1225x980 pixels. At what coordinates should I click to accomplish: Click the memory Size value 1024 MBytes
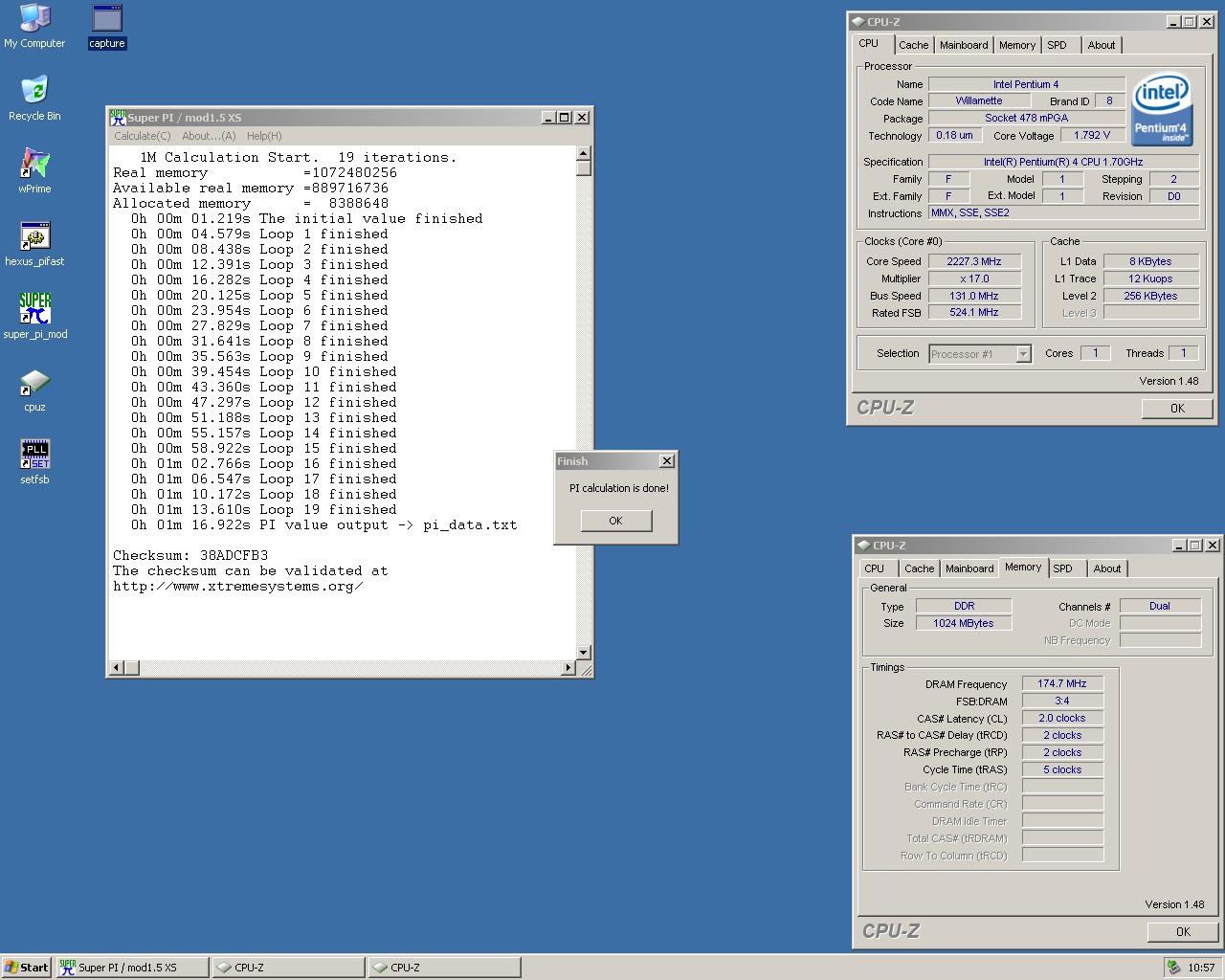click(x=964, y=623)
